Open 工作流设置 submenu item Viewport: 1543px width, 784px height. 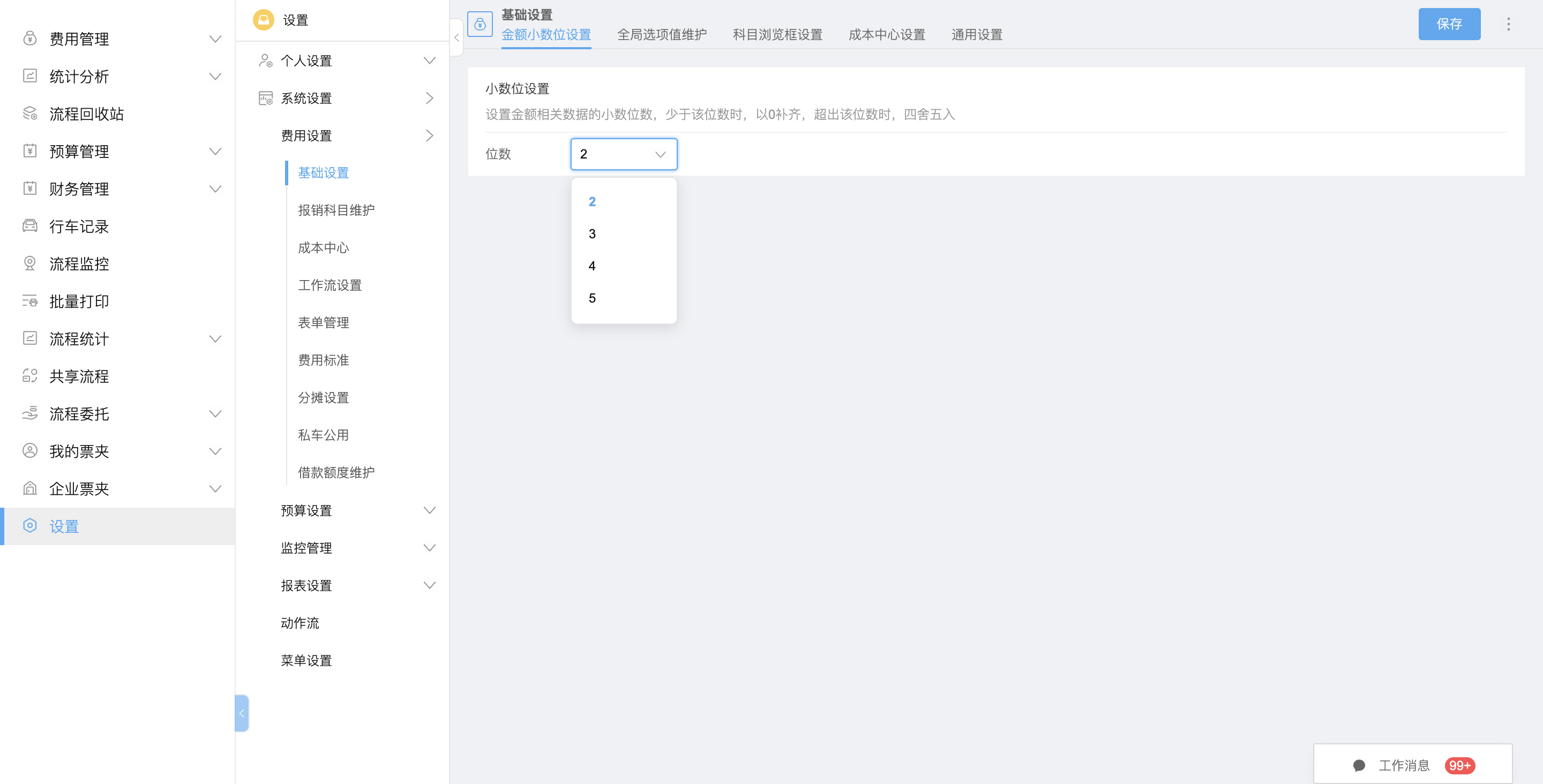(330, 285)
